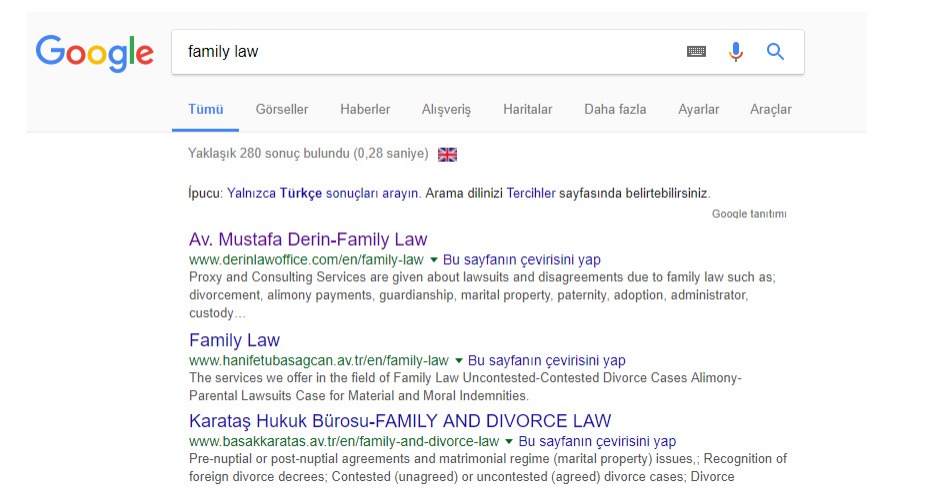Start voice search with microphone icon
Screen dimensions: 930x499
(735, 52)
